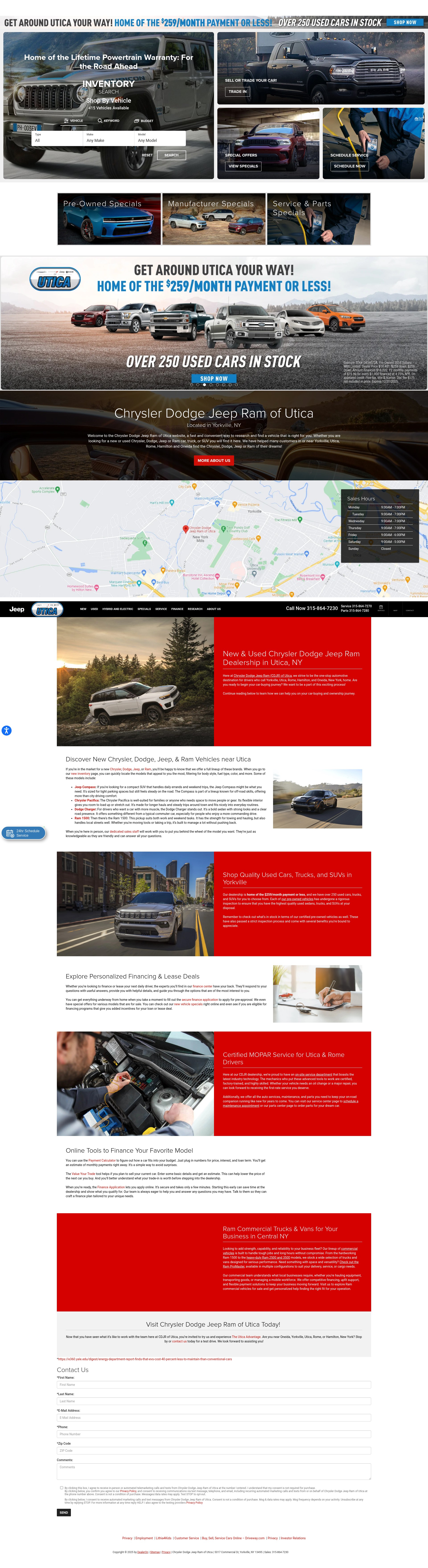This screenshot has width=428, height=1568.
Task: Click the Jeep Compass link in model list
Action: (x=85, y=787)
